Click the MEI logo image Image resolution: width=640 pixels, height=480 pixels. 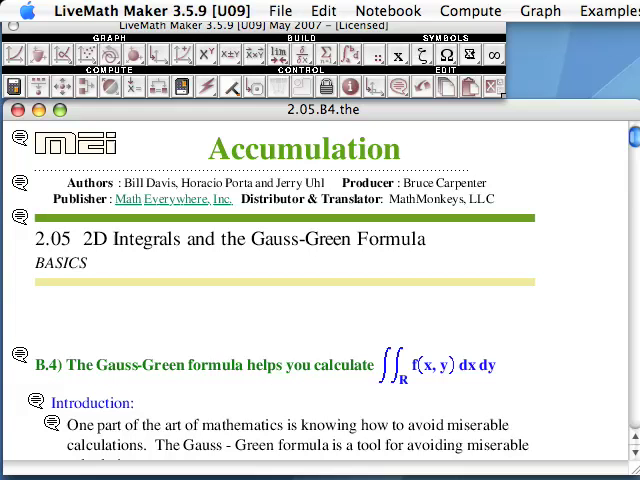(x=76, y=143)
